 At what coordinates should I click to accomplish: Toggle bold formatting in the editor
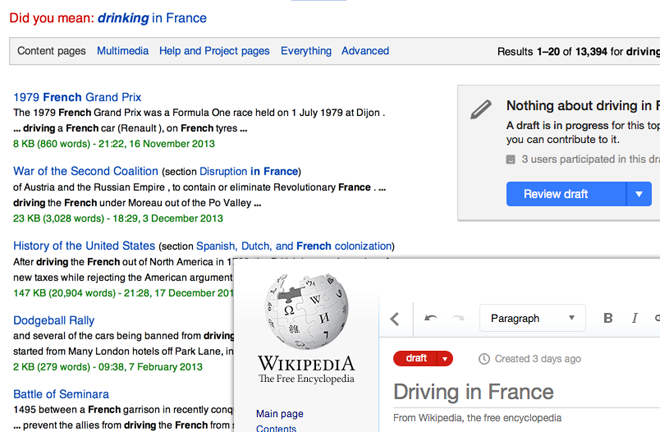[x=608, y=318]
